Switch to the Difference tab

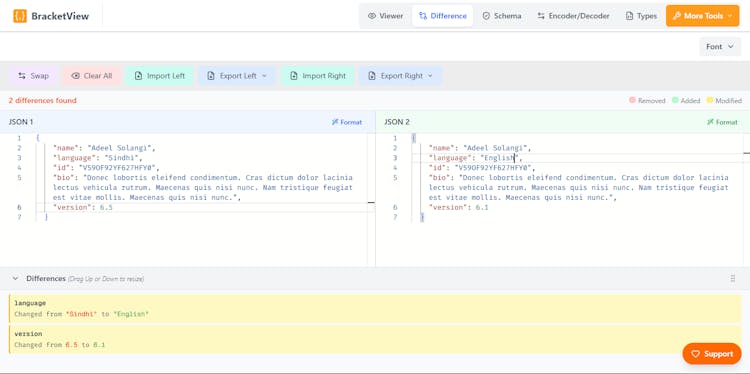click(x=442, y=16)
